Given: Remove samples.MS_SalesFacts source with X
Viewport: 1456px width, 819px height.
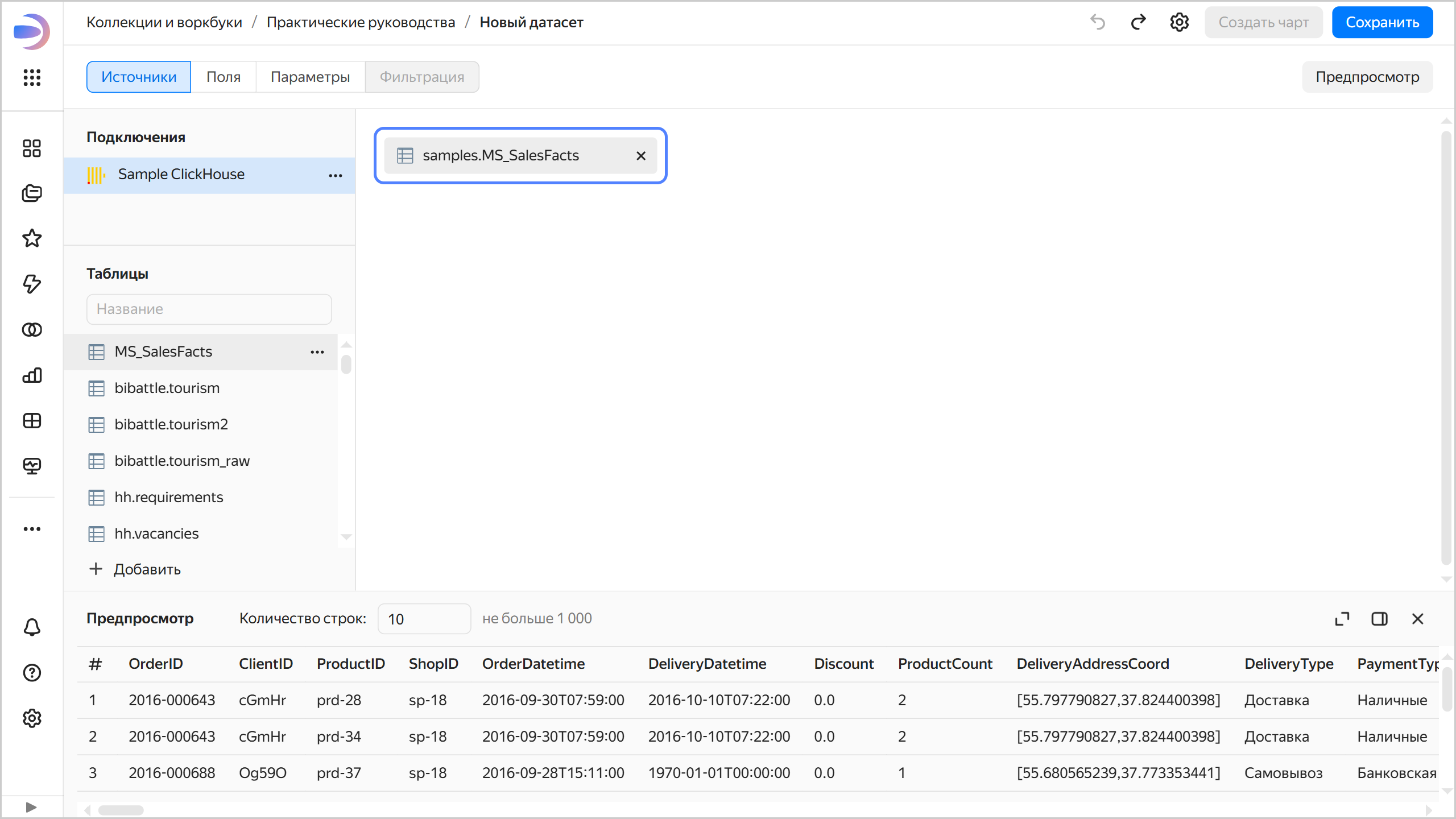Looking at the screenshot, I should point(641,156).
